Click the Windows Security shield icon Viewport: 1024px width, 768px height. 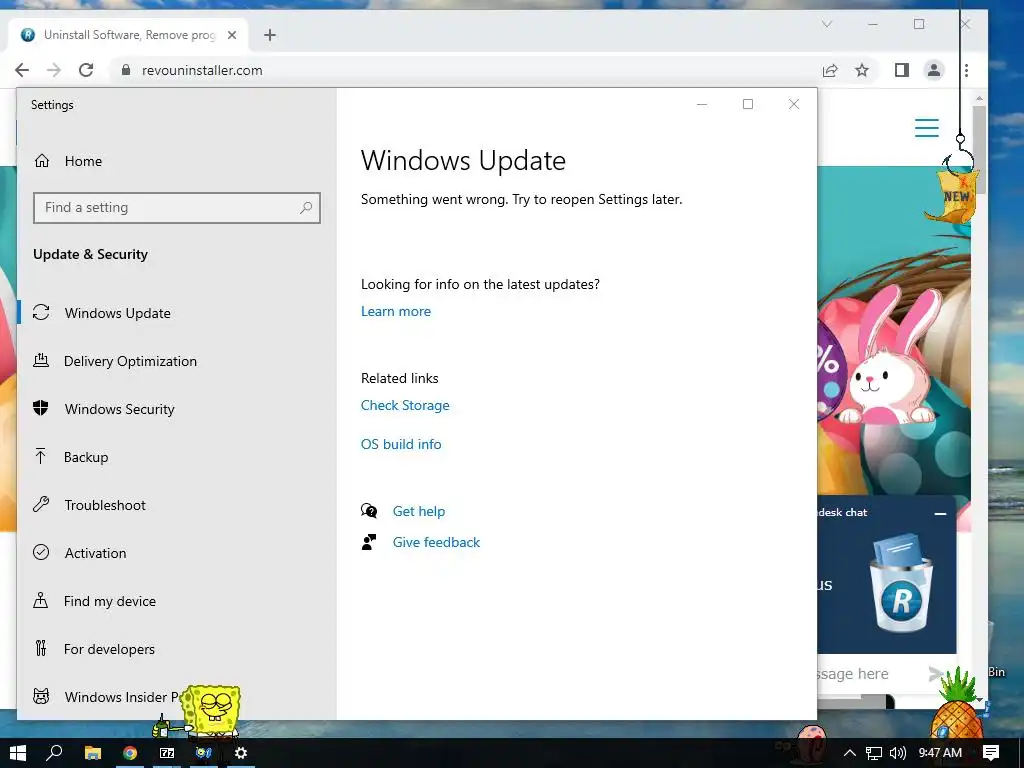pyautogui.click(x=40, y=408)
